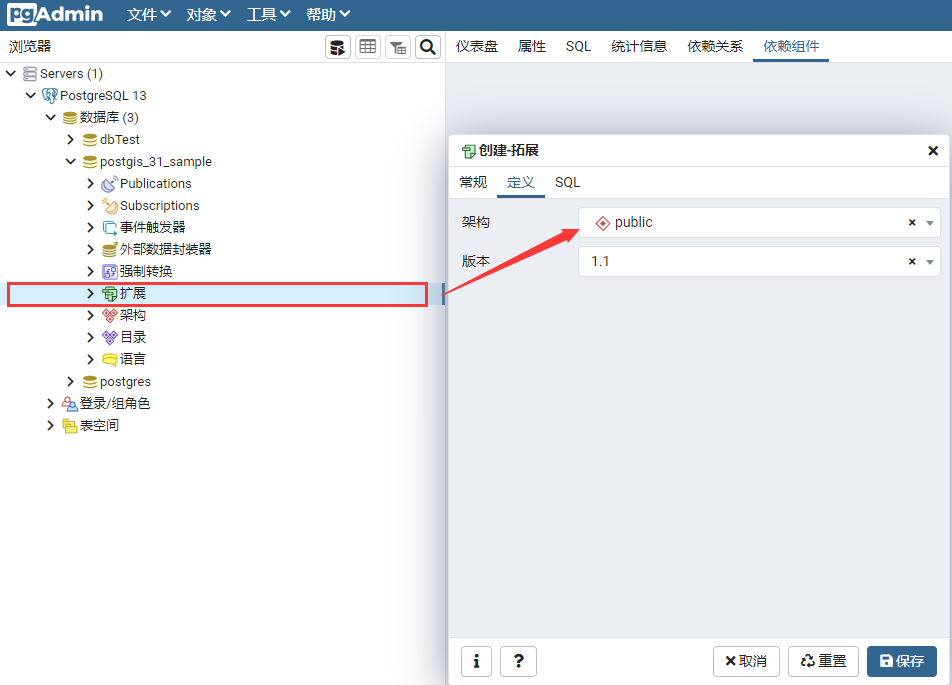Click the info icon in the dialog footer
This screenshot has width=952, height=685.
pos(476,661)
